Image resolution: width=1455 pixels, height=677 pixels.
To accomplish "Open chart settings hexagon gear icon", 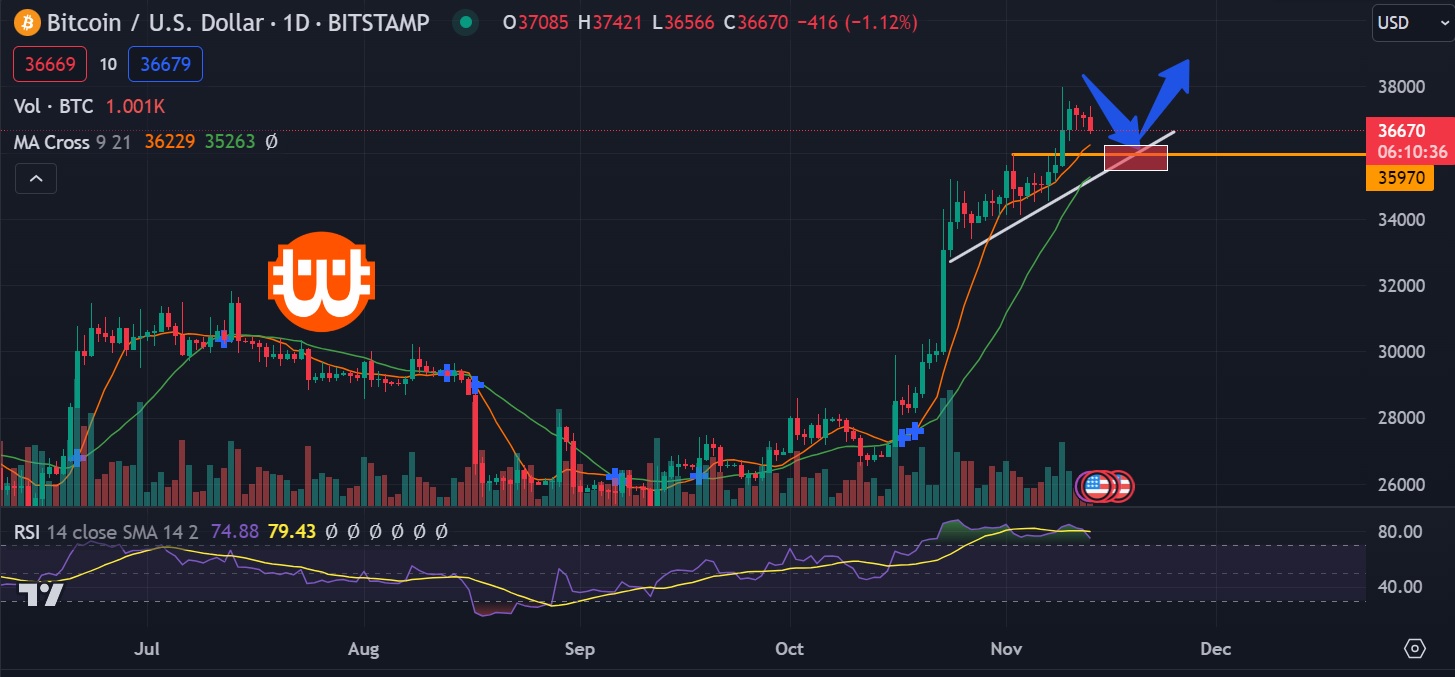I will pyautogui.click(x=1414, y=648).
